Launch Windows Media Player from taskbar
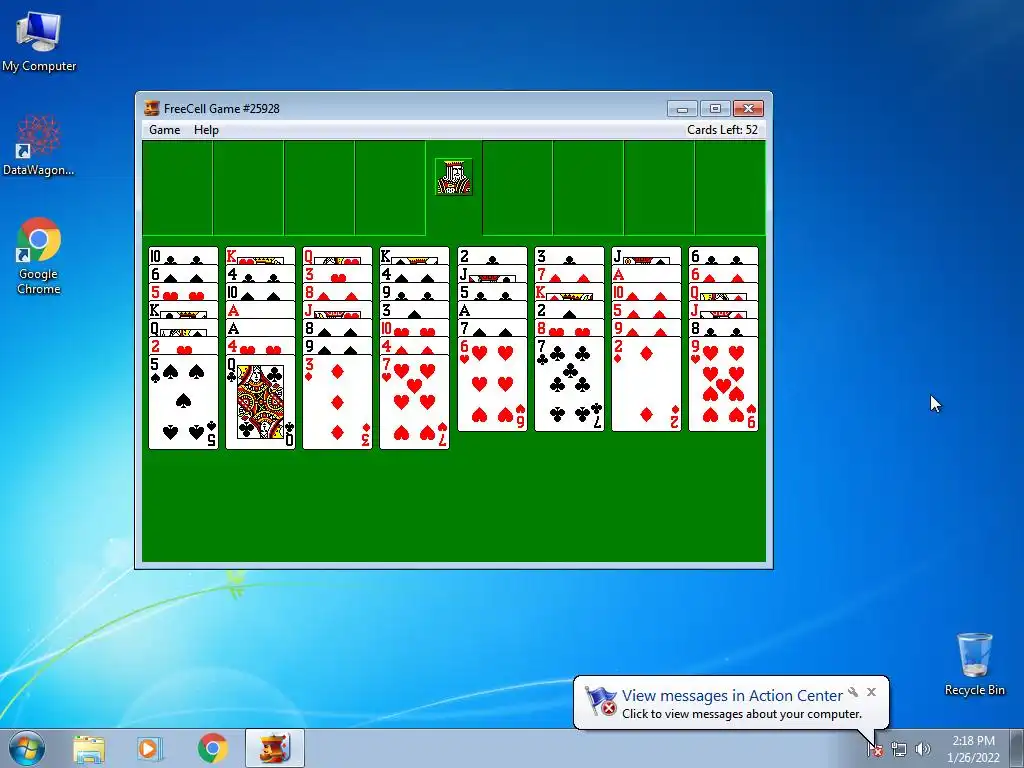This screenshot has width=1024, height=768. (150, 749)
